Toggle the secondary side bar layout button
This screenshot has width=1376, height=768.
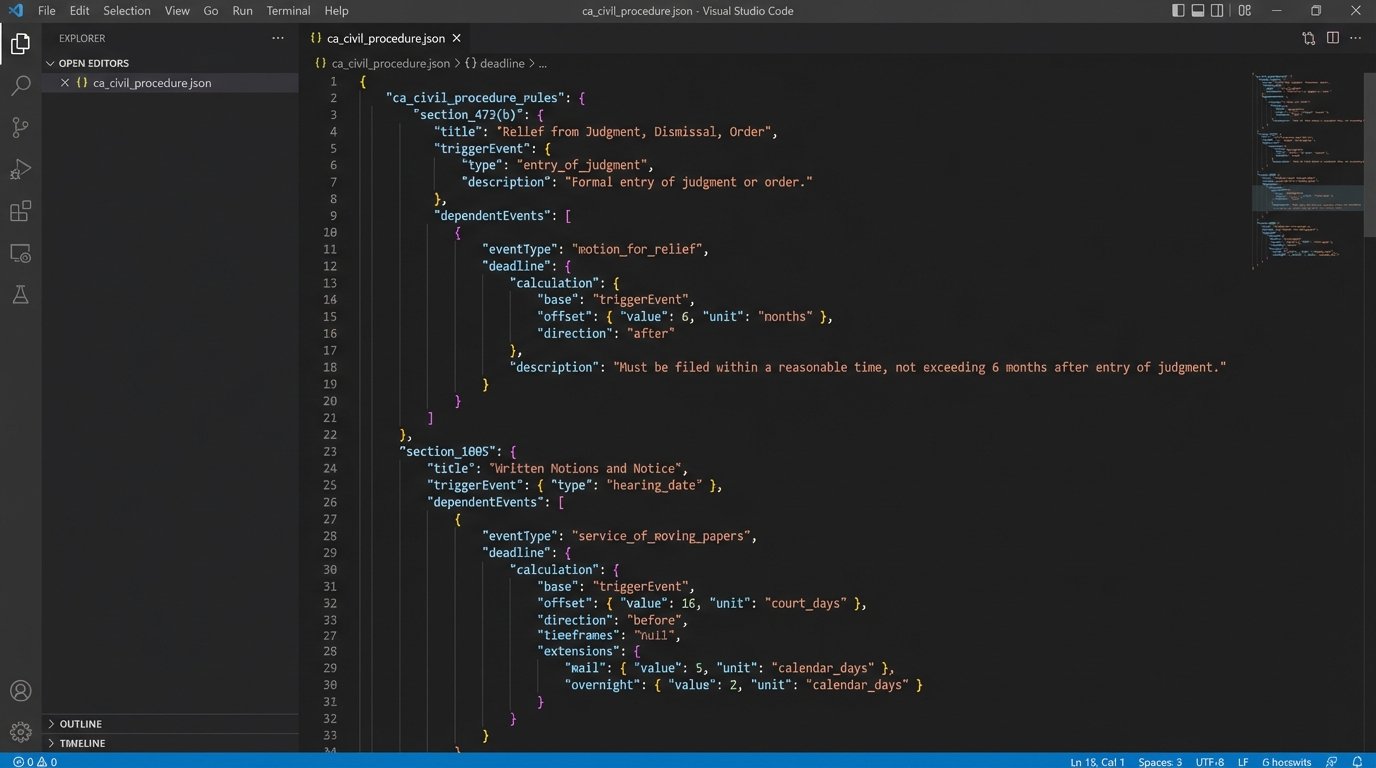coord(1217,11)
